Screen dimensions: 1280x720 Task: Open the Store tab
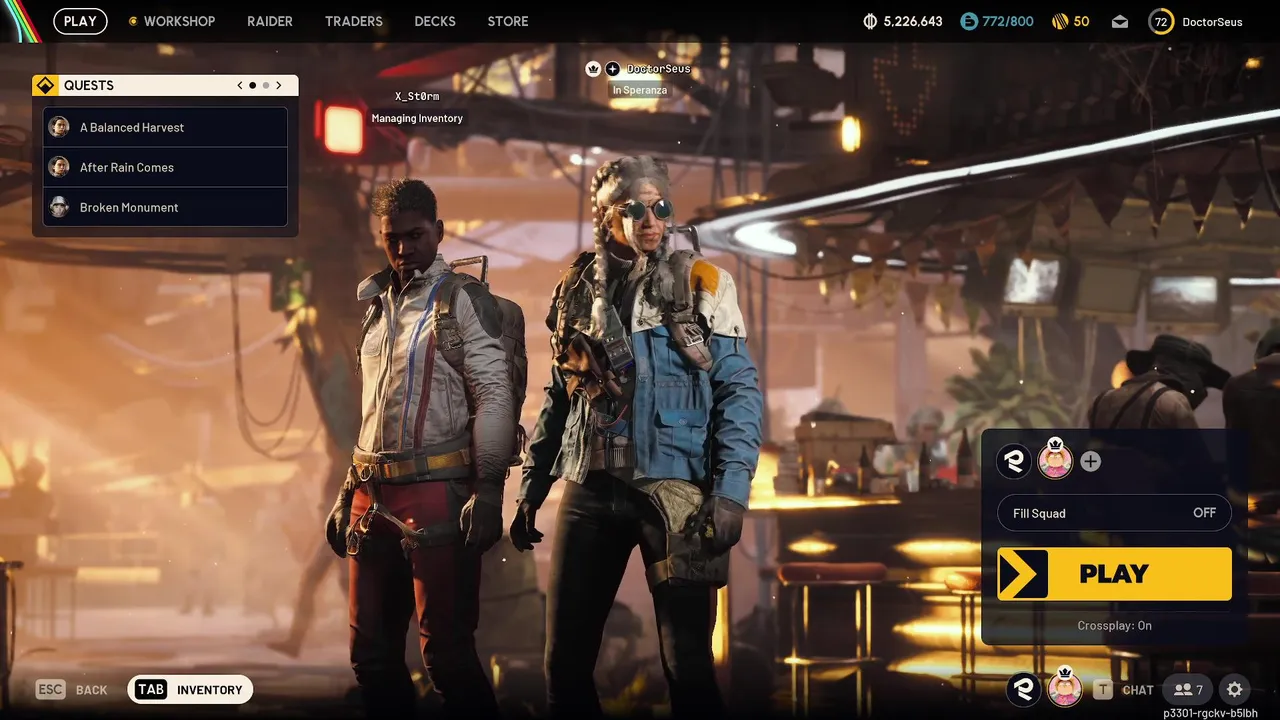click(508, 21)
